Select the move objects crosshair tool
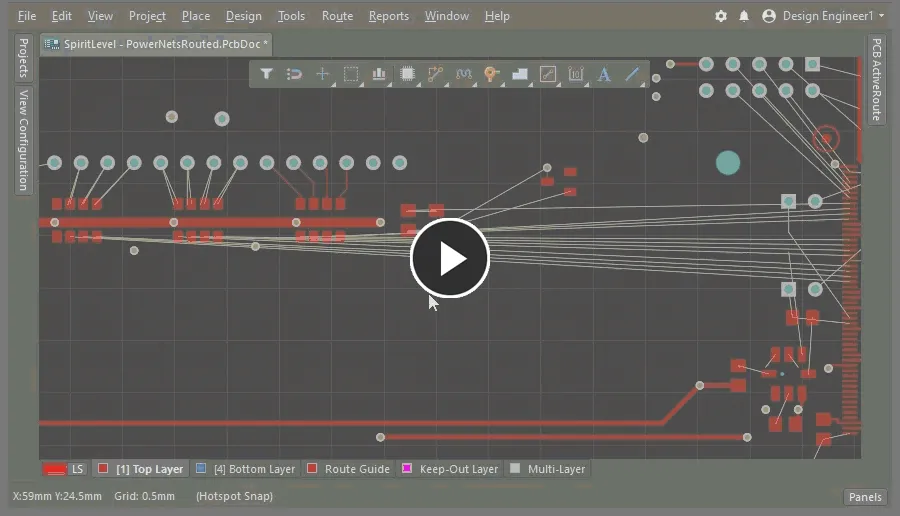Image resolution: width=900 pixels, height=516 pixels. coord(323,74)
